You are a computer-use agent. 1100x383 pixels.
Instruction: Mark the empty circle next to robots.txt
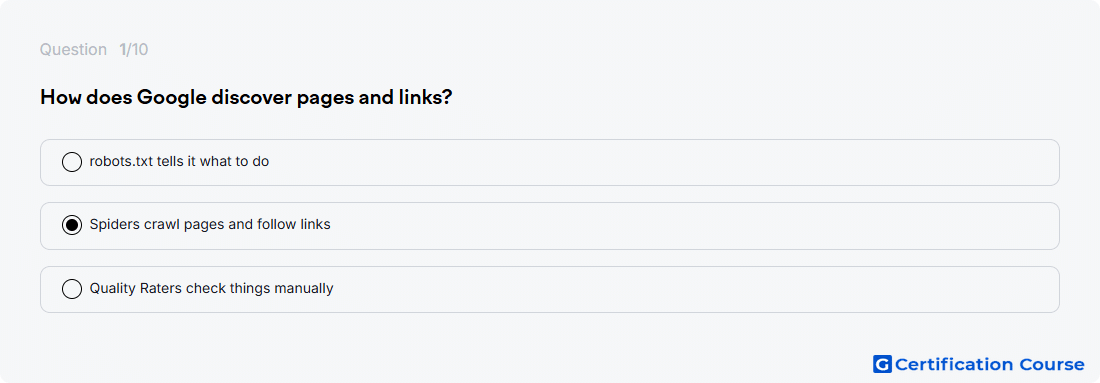[x=72, y=162]
